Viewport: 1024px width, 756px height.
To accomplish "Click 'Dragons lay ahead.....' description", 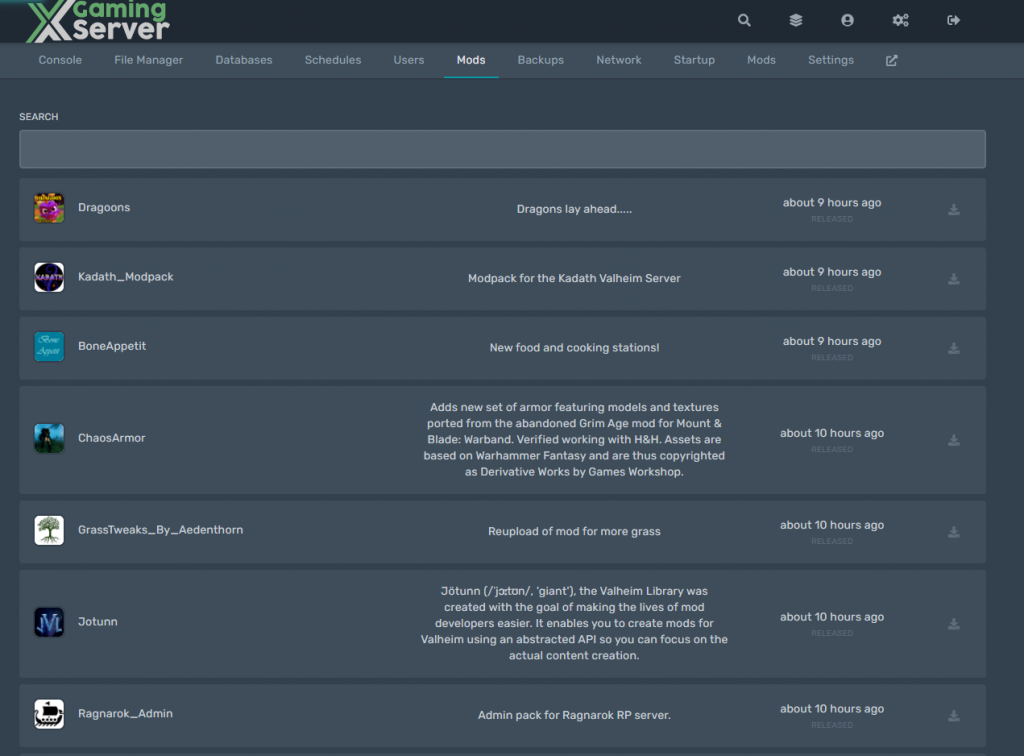I will click(x=574, y=210).
